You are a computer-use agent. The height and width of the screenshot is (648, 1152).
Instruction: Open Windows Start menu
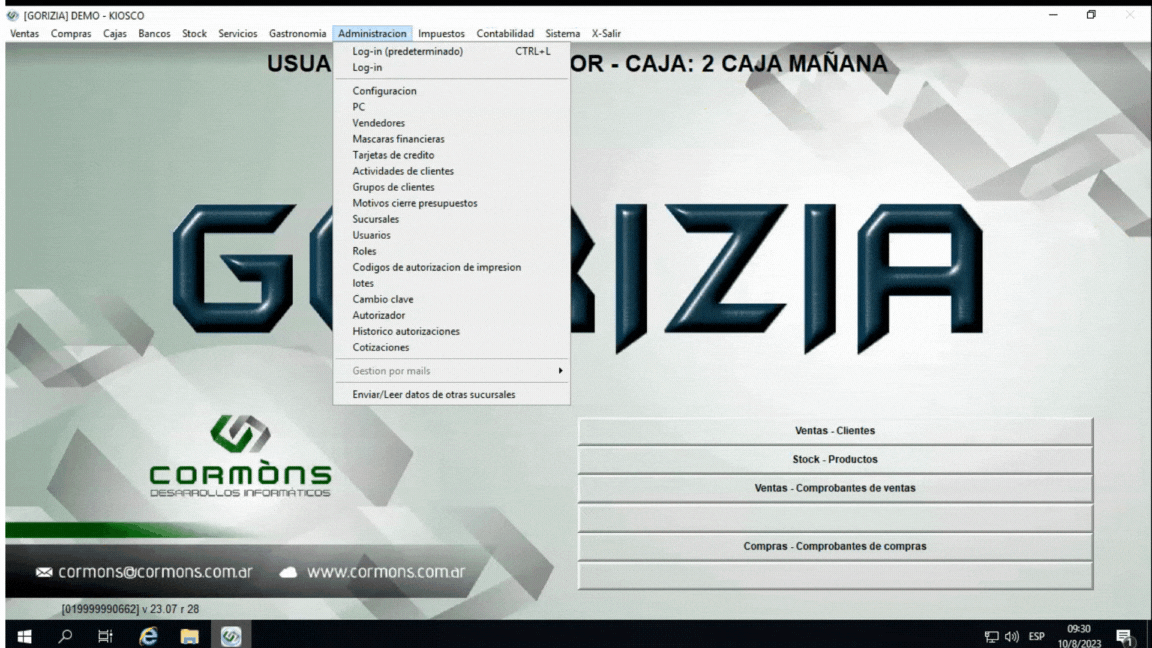(x=24, y=636)
